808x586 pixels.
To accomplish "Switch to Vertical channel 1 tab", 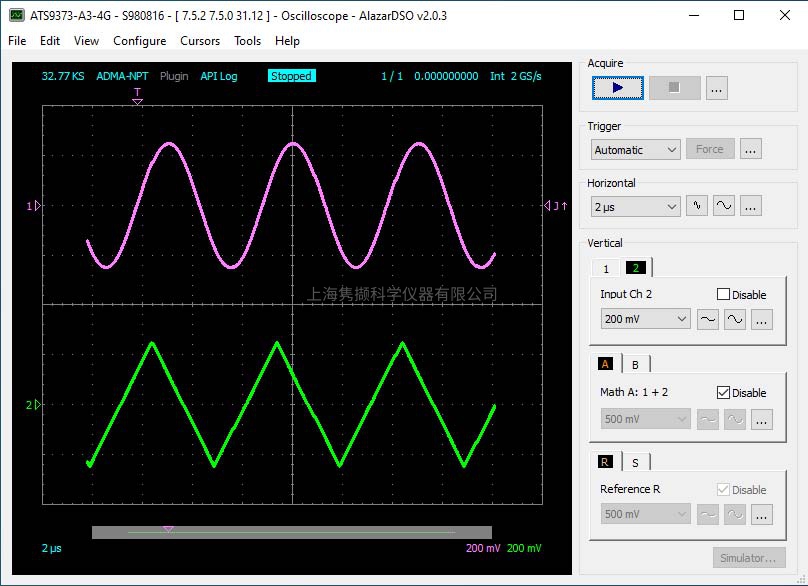I will 606,269.
